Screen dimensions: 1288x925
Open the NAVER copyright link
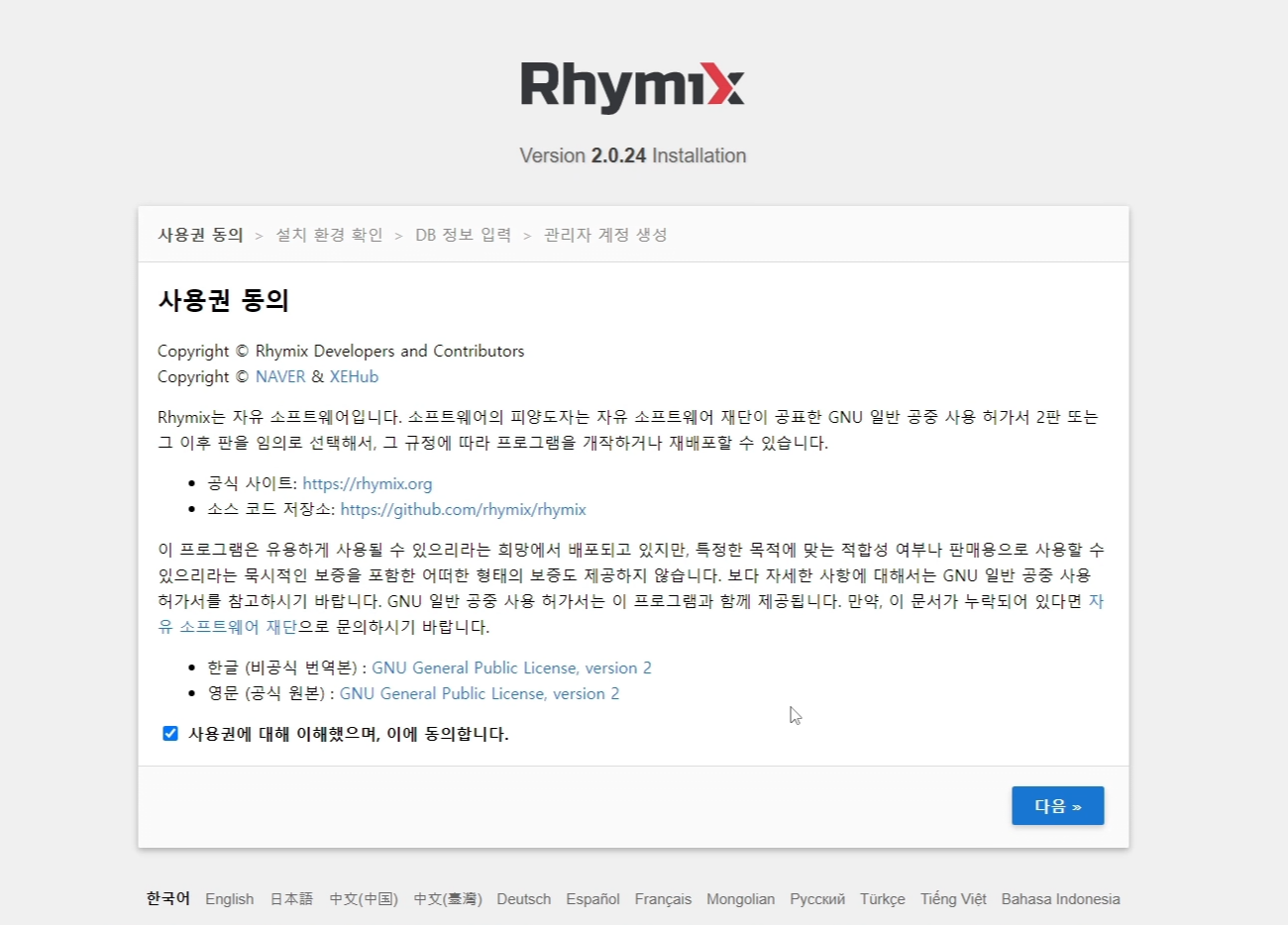(x=280, y=376)
